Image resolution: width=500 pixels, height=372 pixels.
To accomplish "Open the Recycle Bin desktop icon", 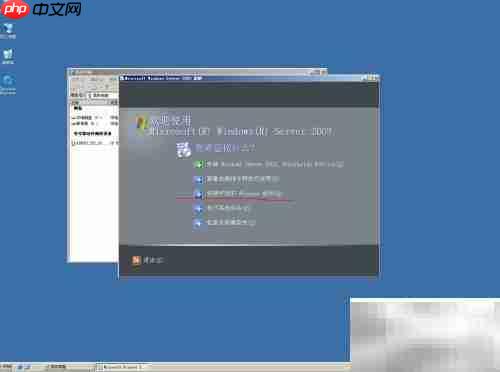I will (8, 57).
